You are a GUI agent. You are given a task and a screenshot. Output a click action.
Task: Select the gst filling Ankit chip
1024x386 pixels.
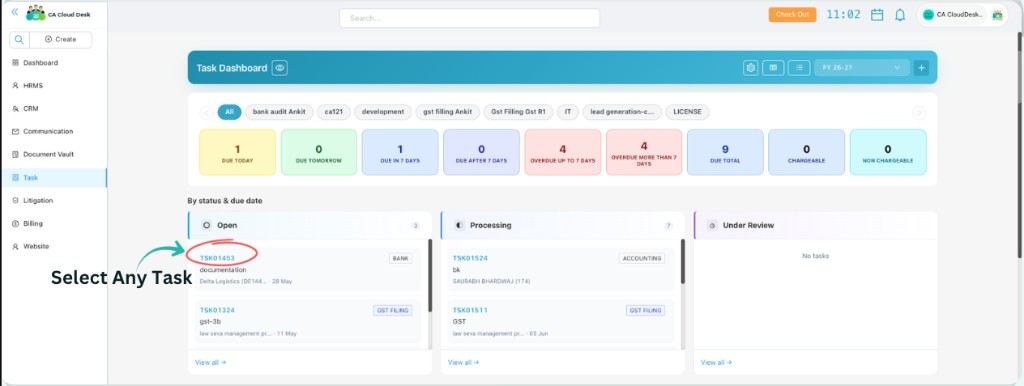click(448, 112)
